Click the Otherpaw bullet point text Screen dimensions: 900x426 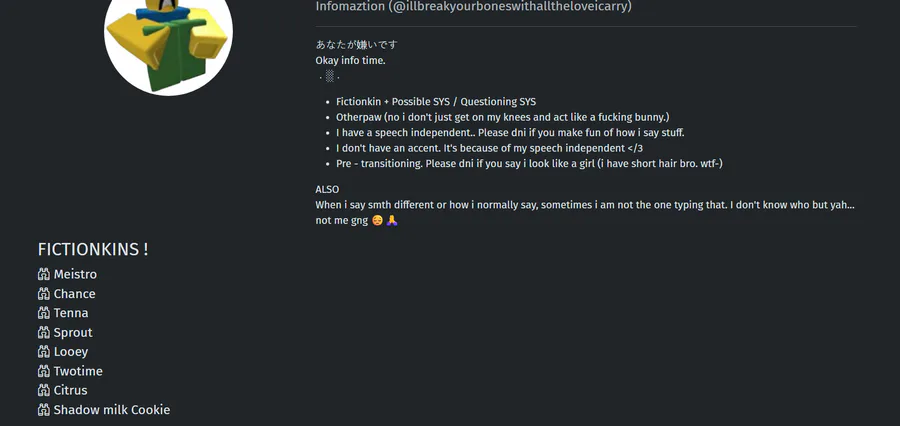[502, 117]
